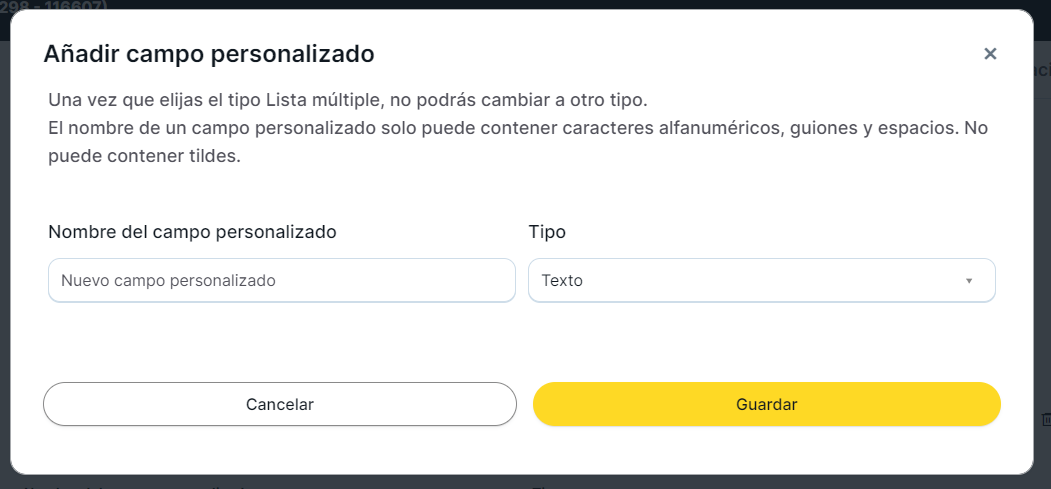Click the "puede contener tildes" text line
Screen dimensions: 1051x489
point(145,157)
